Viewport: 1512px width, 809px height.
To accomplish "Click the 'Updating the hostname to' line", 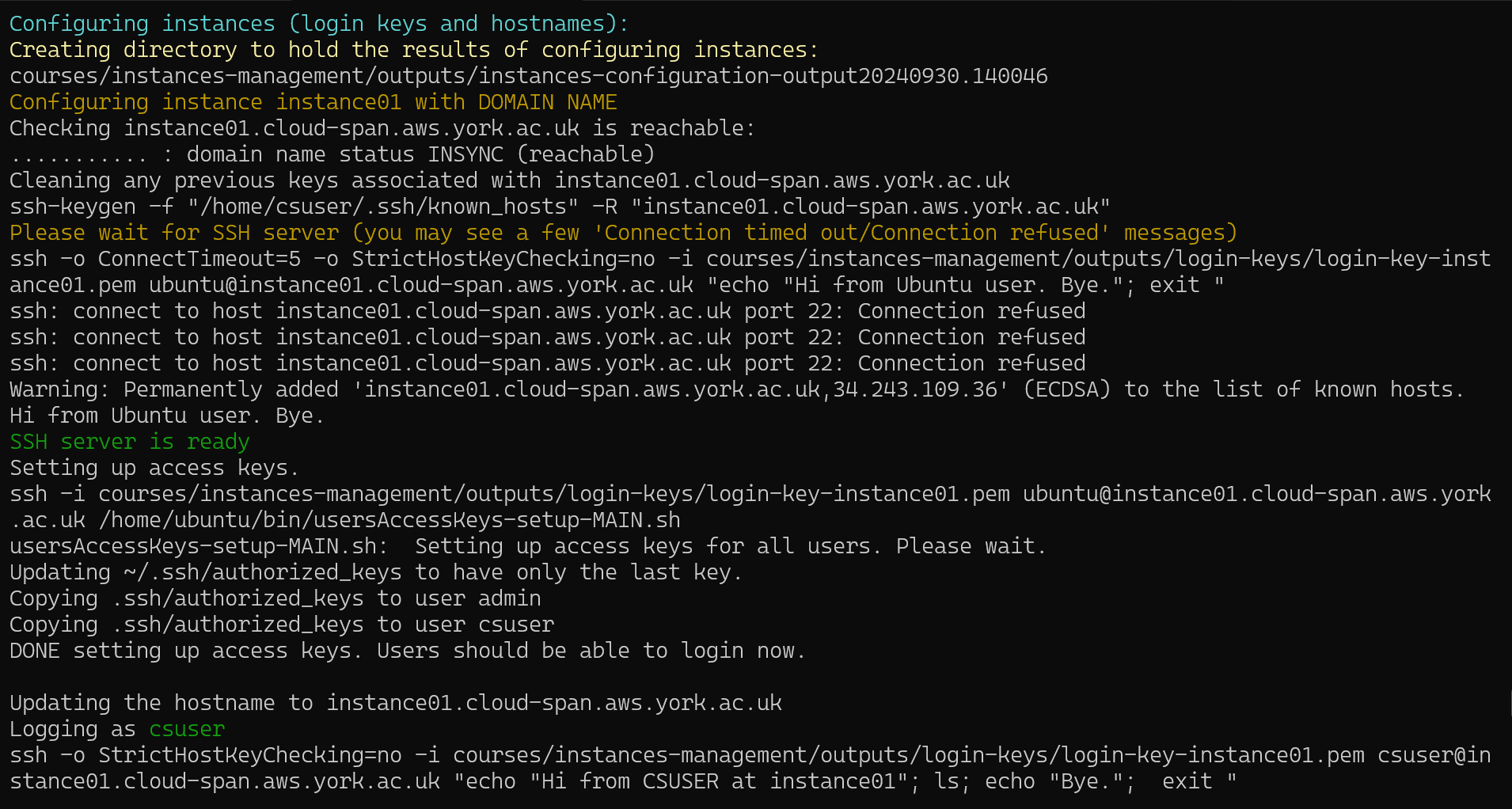I will coord(395,703).
